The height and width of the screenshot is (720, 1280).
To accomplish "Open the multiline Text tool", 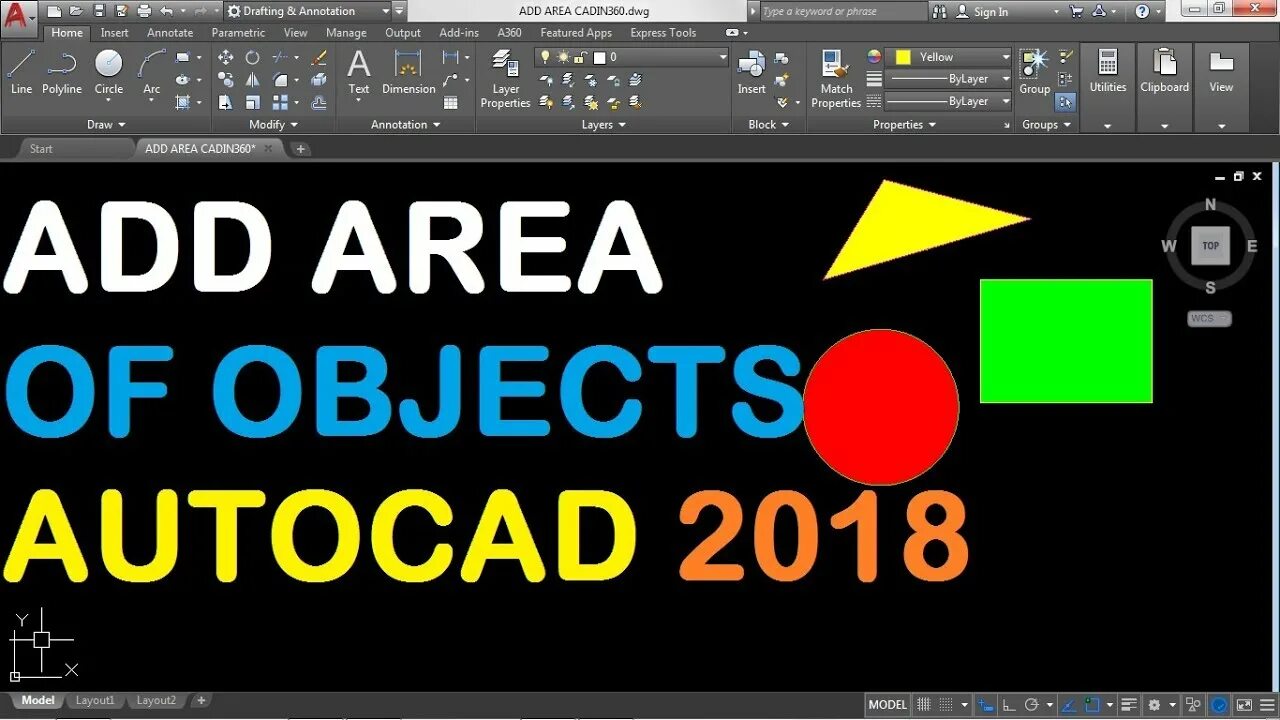I will [x=359, y=72].
